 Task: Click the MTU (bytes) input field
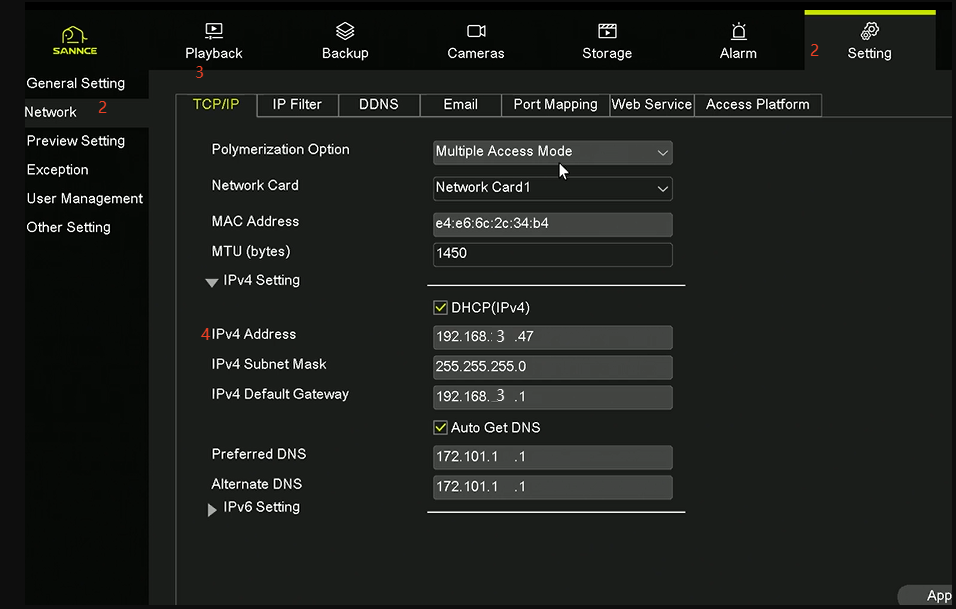[552, 254]
